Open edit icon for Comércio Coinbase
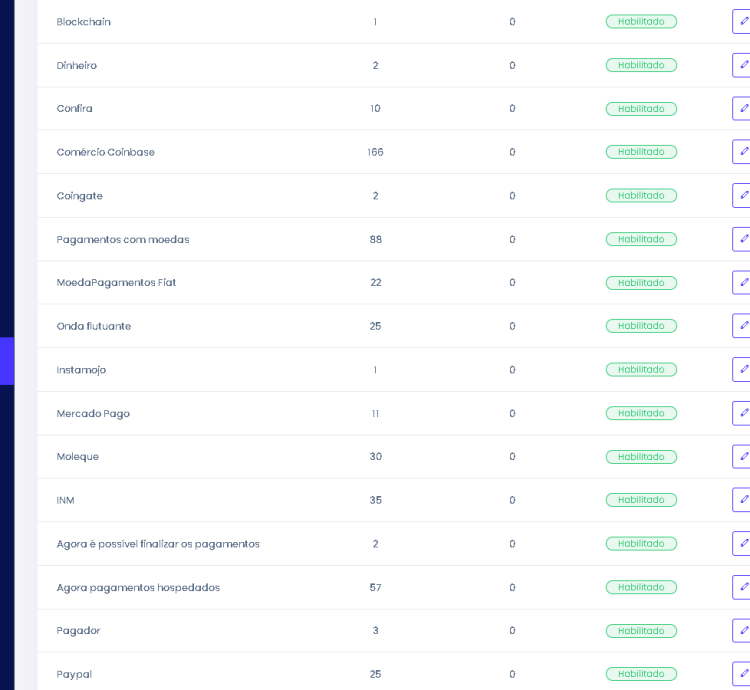The height and width of the screenshot is (690, 750). pyautogui.click(x=742, y=152)
